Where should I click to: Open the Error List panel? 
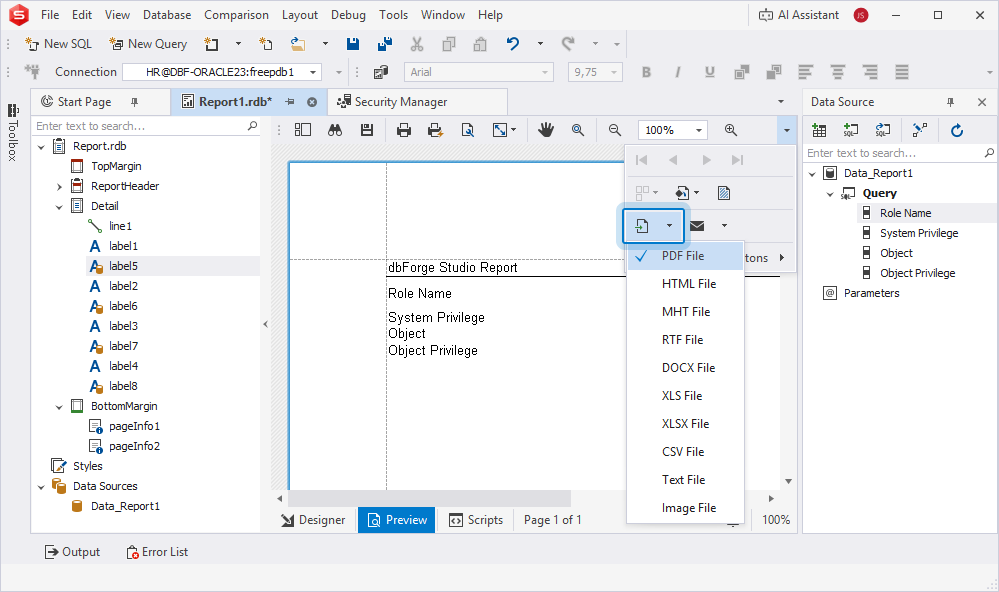click(x=157, y=552)
